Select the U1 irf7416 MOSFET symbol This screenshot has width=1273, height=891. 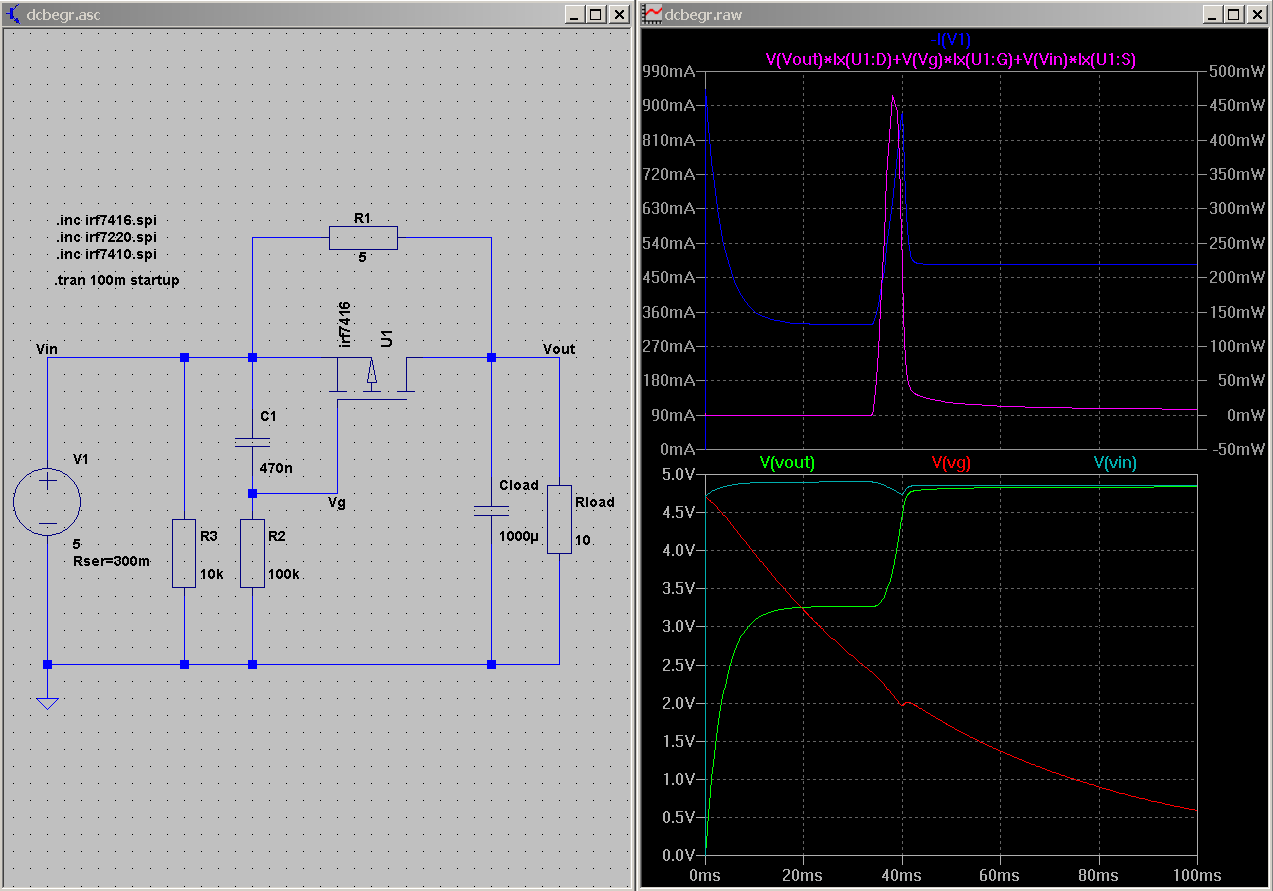coord(373,377)
